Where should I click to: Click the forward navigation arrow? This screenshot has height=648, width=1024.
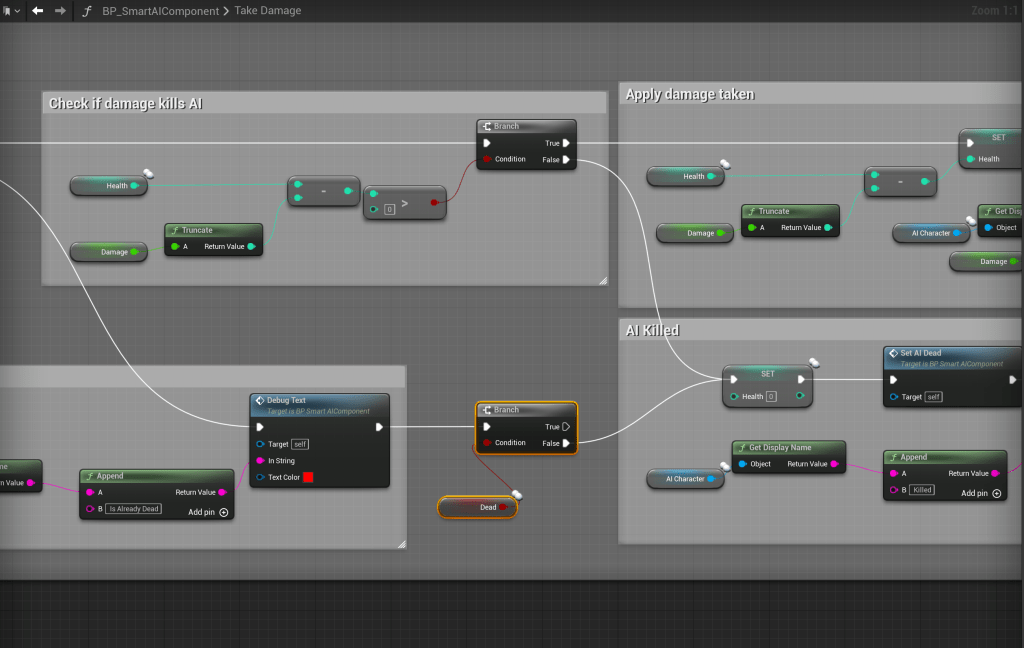click(60, 10)
